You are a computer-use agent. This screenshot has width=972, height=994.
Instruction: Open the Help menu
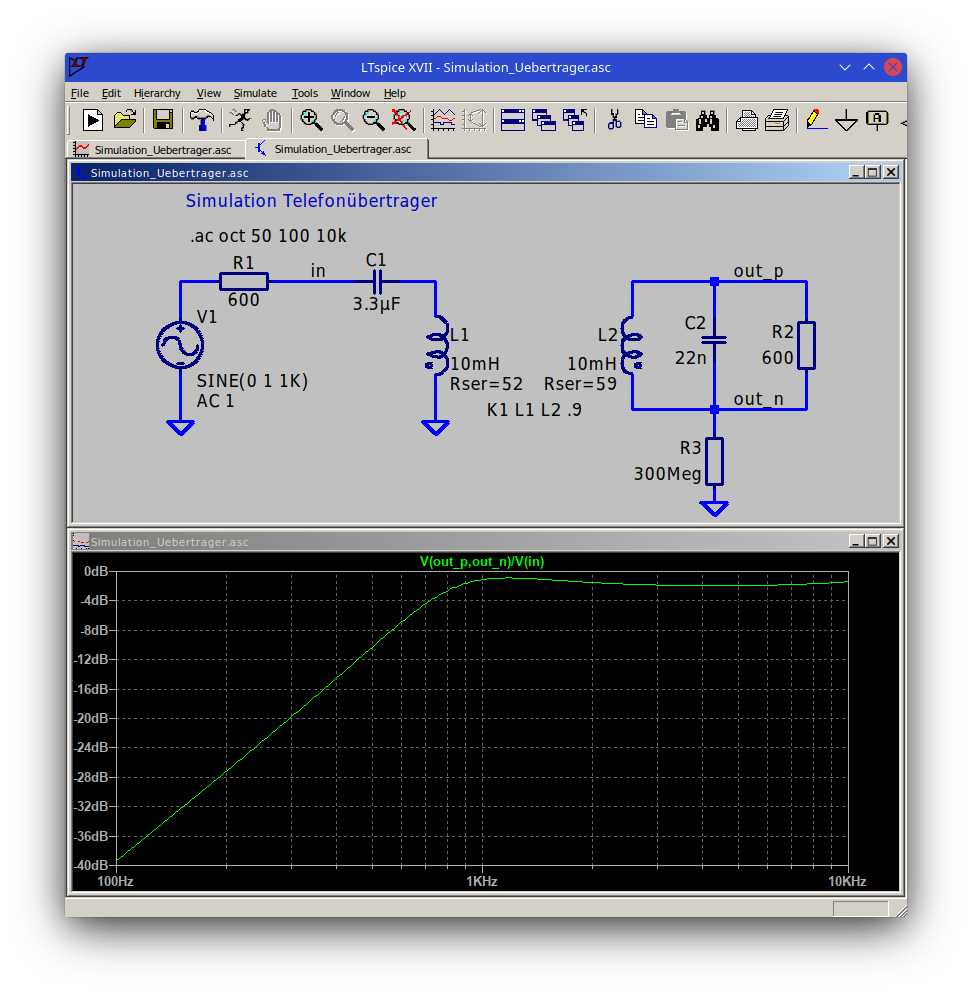[x=394, y=93]
